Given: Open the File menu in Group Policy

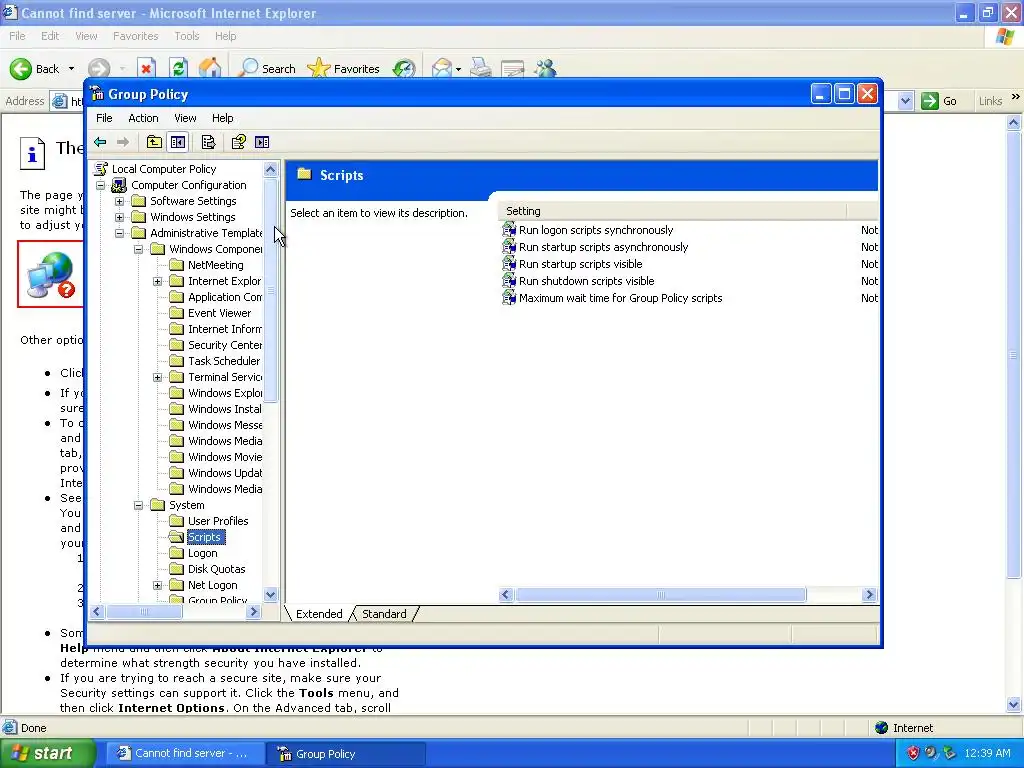Looking at the screenshot, I should coord(104,118).
